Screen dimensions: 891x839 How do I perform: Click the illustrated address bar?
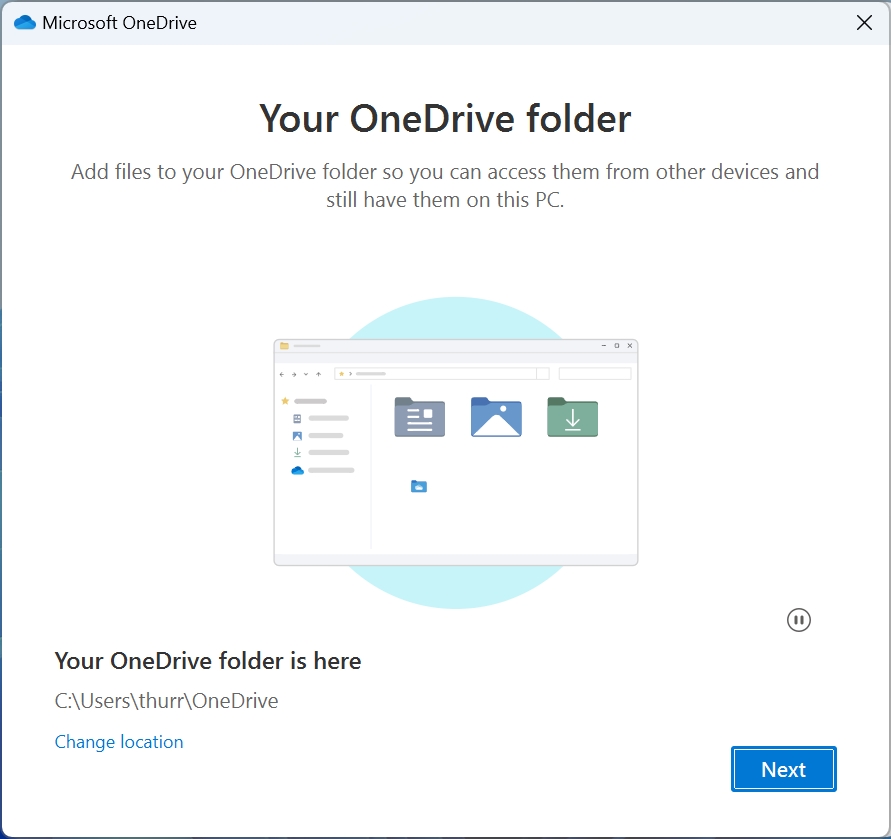(440, 374)
